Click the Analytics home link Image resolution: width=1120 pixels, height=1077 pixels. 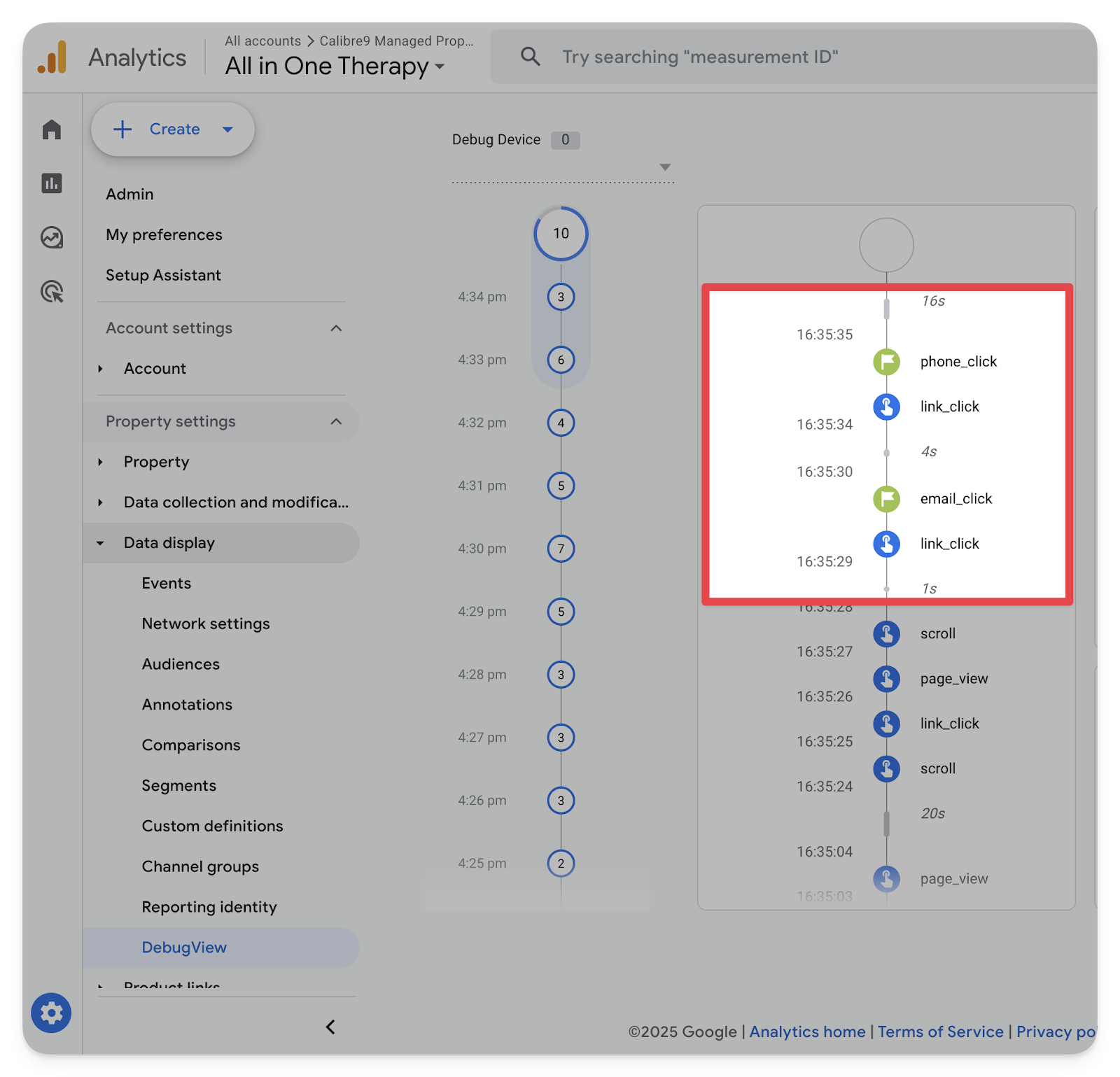coord(807,1032)
